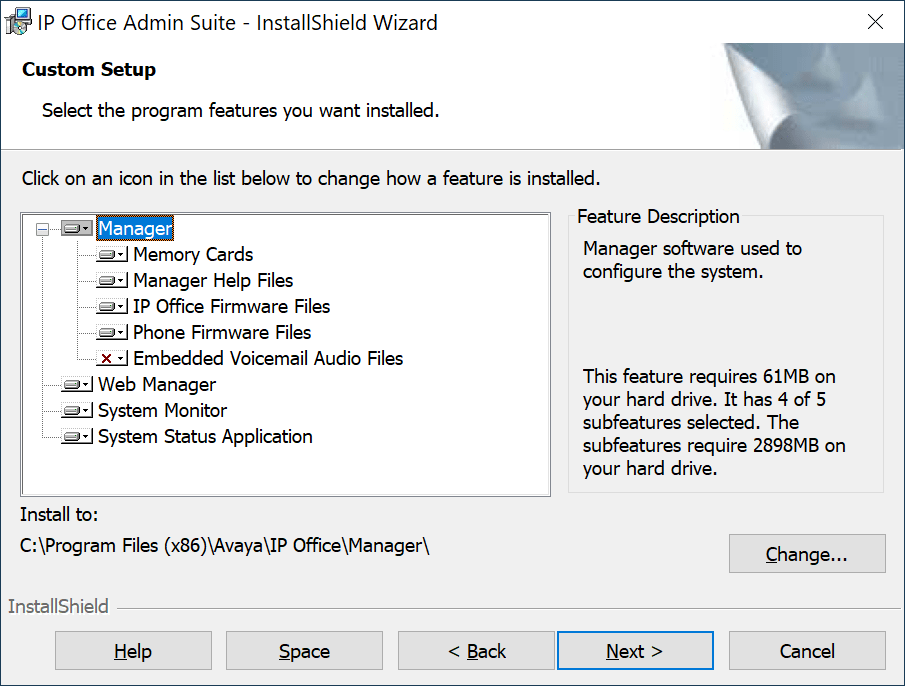Open Phone Firmware Files install dropdown icon
Image resolution: width=905 pixels, height=686 pixels.
(x=112, y=332)
